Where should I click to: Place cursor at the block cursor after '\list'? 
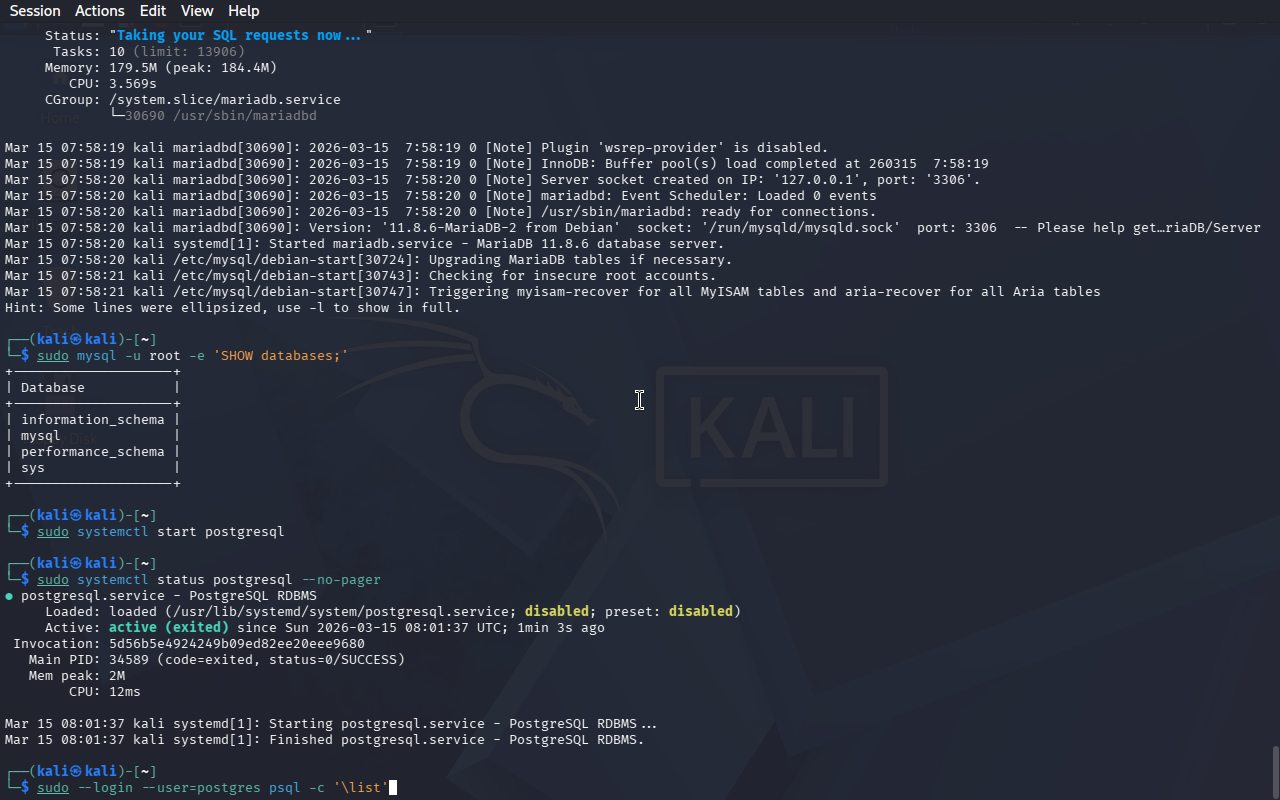click(x=393, y=788)
